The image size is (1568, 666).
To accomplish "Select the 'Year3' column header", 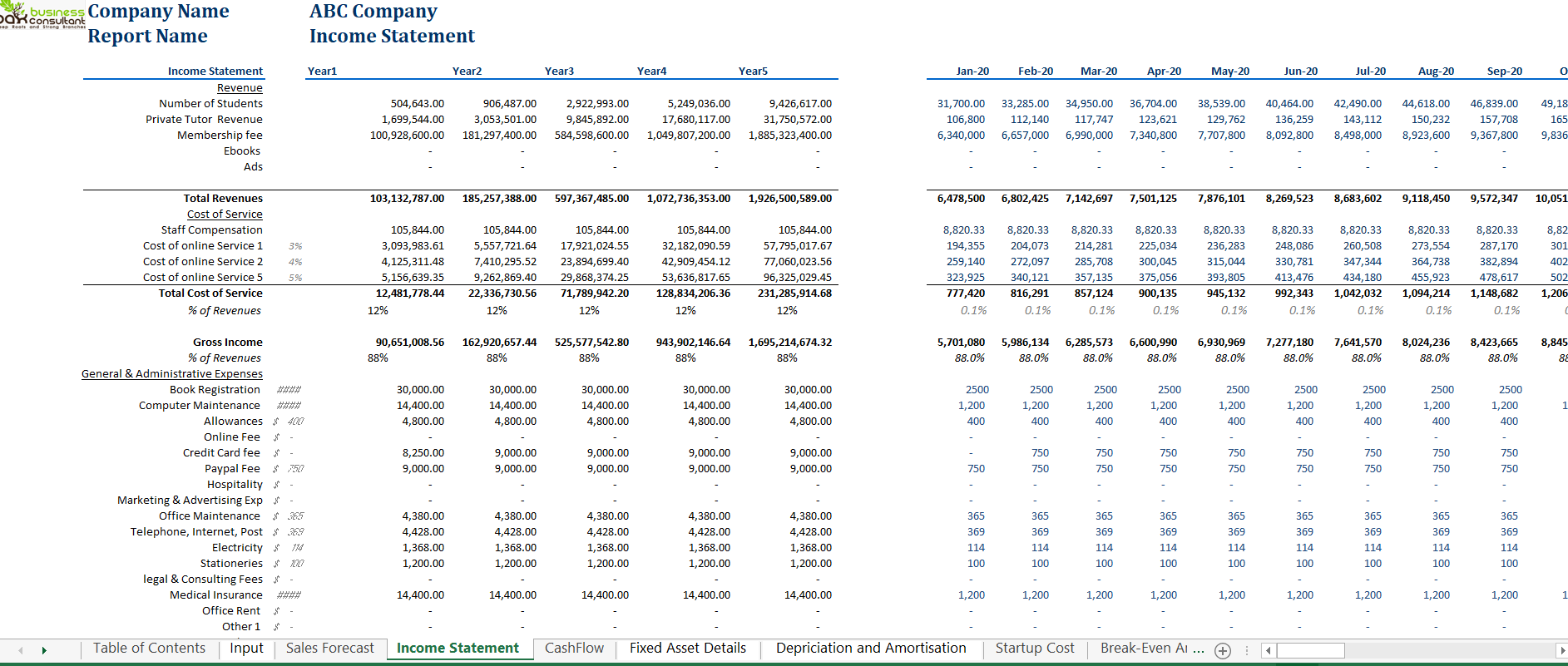I will point(560,72).
